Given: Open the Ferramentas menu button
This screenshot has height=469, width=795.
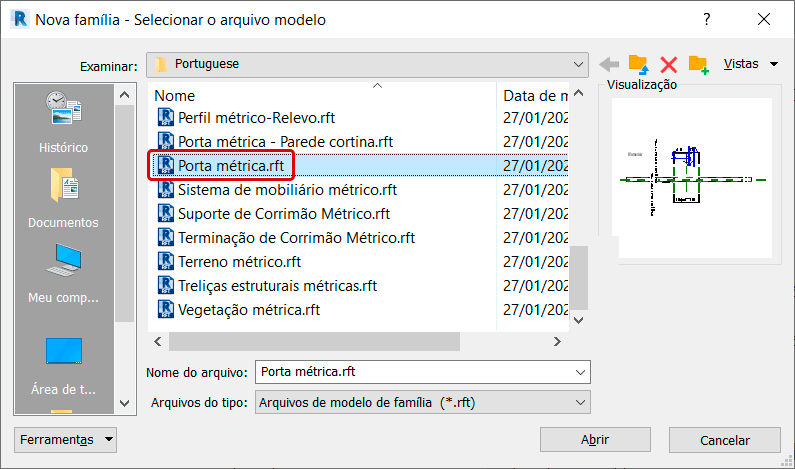Looking at the screenshot, I should click(66, 439).
